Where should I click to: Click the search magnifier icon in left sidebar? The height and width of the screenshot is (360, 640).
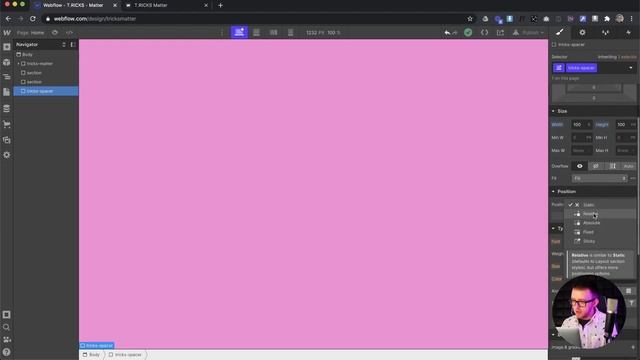click(x=7, y=327)
